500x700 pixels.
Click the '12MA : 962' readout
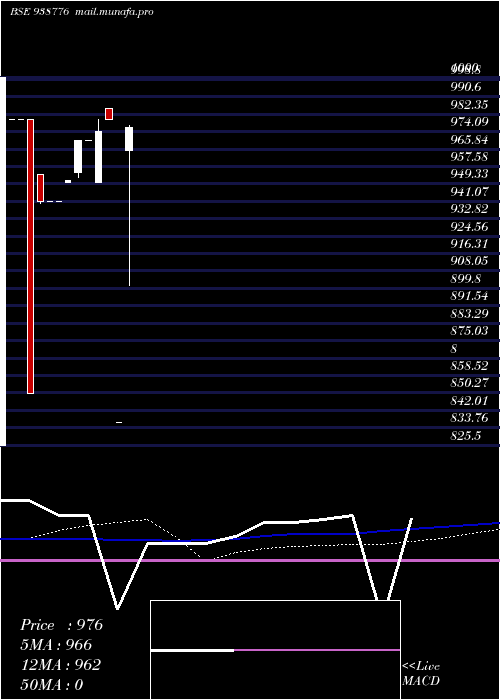click(61, 665)
